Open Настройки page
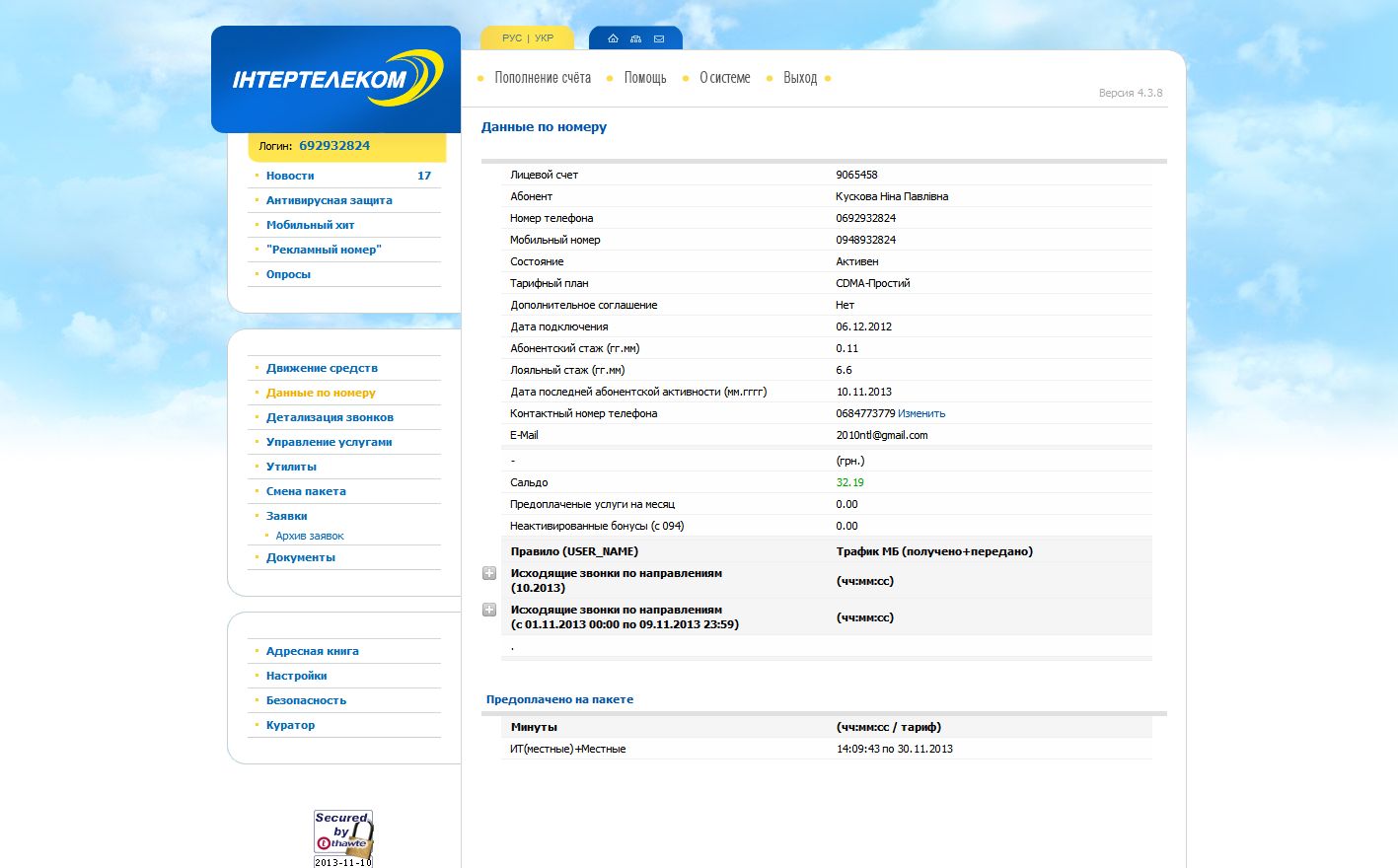The image size is (1398, 868). tap(297, 676)
